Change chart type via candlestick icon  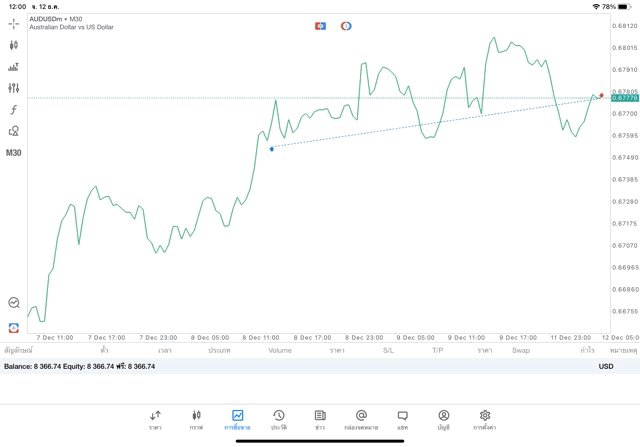(13, 45)
